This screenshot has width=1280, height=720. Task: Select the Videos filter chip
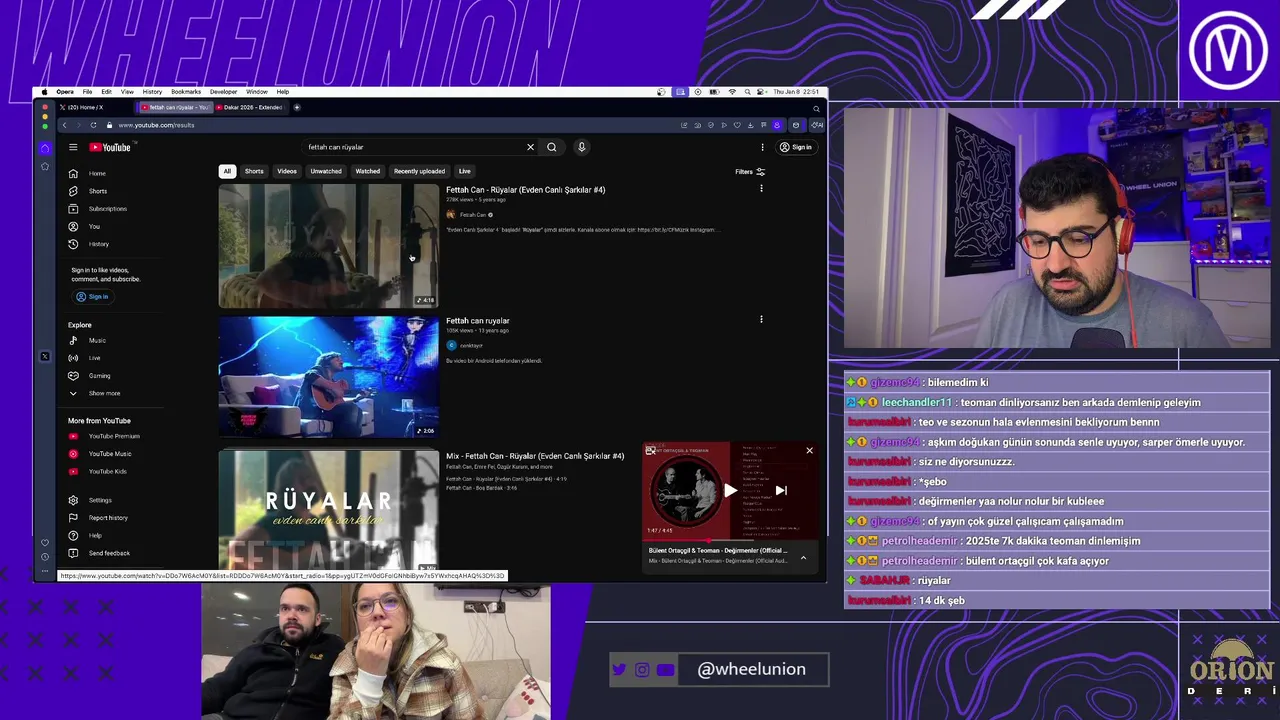click(x=287, y=171)
